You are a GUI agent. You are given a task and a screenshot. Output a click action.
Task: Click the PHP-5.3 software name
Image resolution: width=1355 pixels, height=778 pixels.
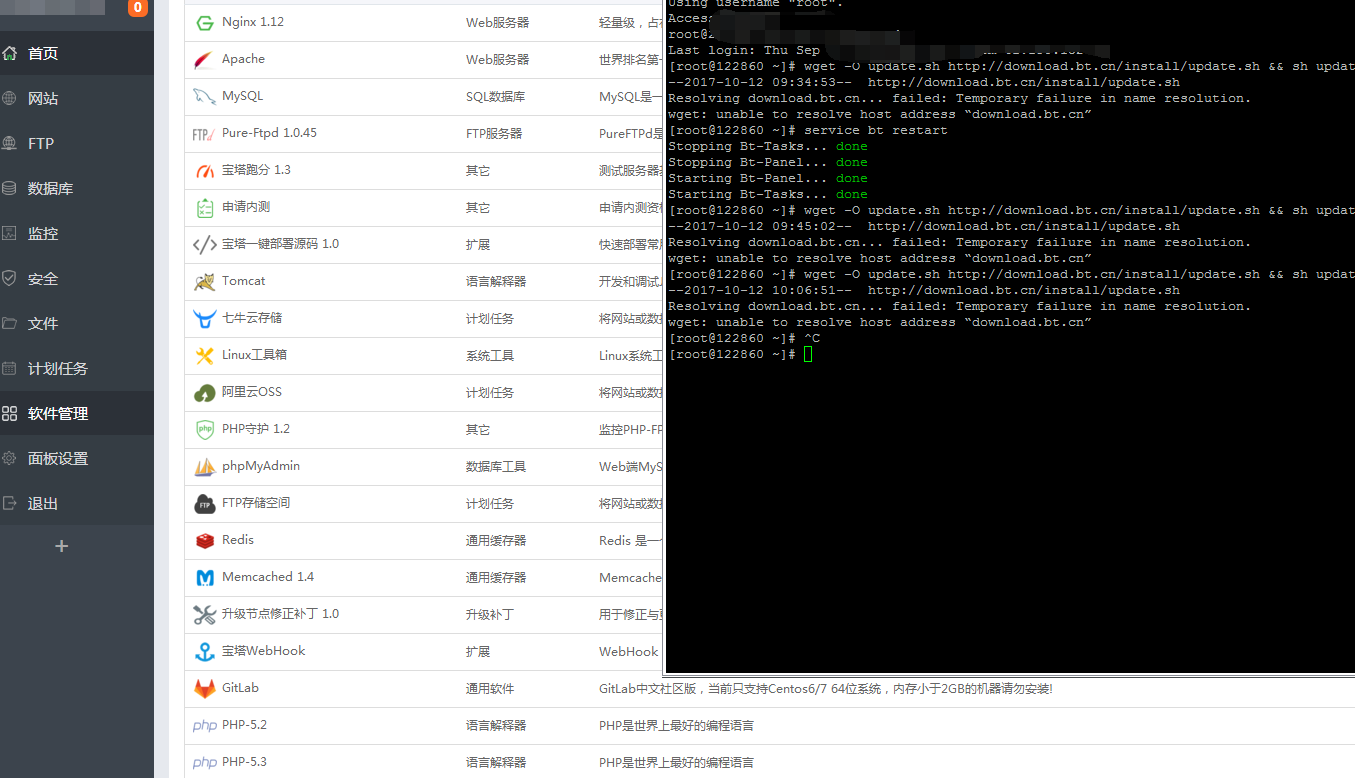pos(244,762)
